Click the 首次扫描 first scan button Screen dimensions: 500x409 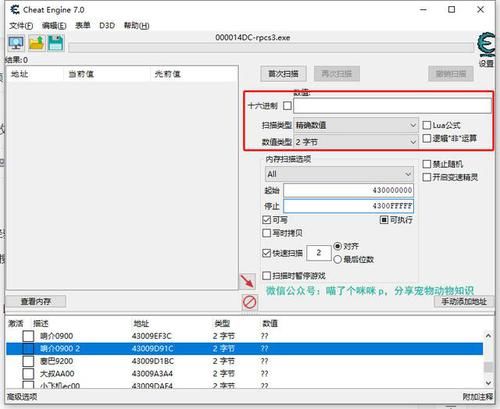point(284,74)
